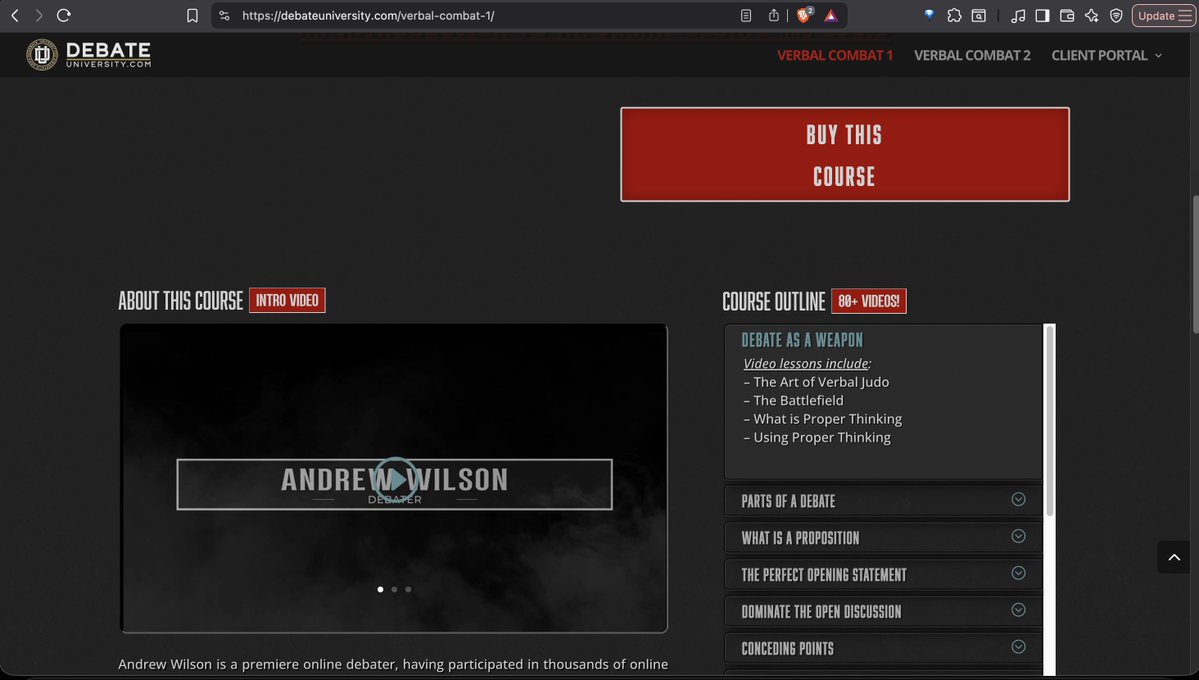1199x680 pixels.
Task: Click the share page icon
Action: tap(774, 15)
